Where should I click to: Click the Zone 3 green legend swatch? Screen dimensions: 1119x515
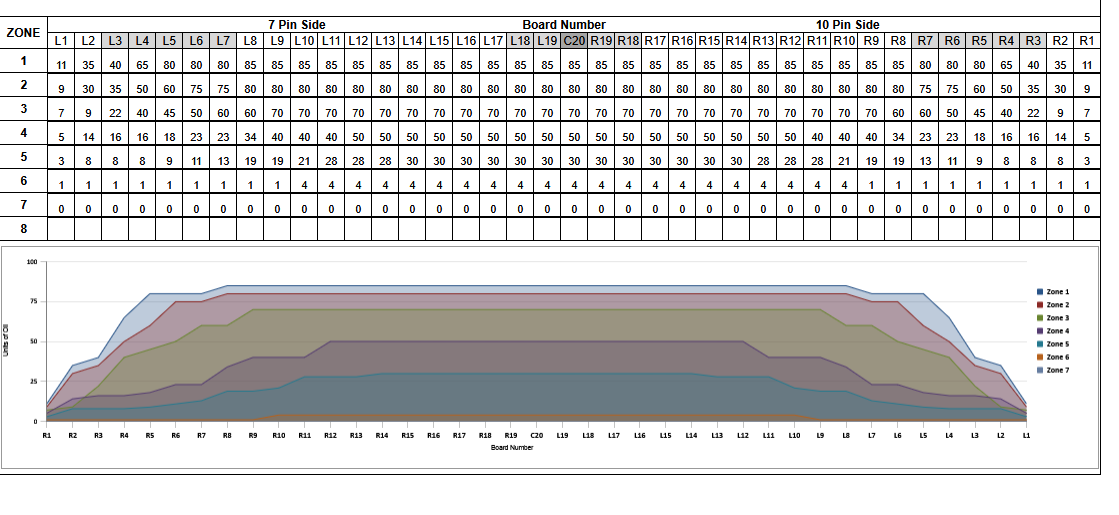[1040, 318]
